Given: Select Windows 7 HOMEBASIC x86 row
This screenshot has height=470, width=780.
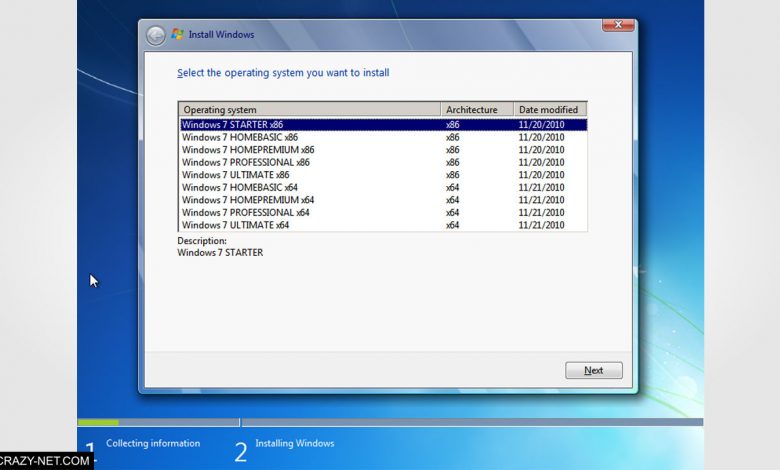Looking at the screenshot, I should tap(383, 137).
